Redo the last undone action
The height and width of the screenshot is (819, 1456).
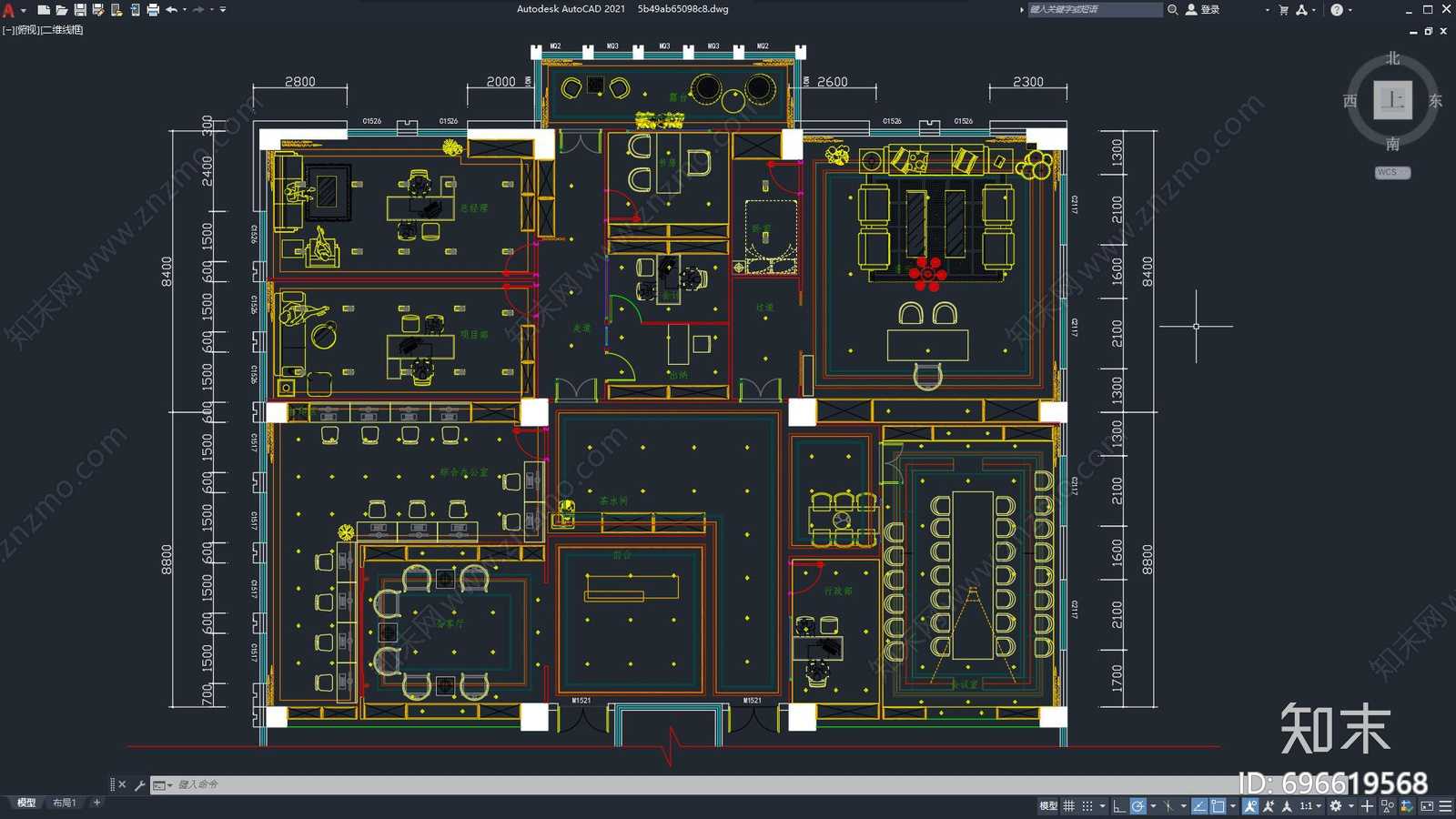[x=198, y=10]
